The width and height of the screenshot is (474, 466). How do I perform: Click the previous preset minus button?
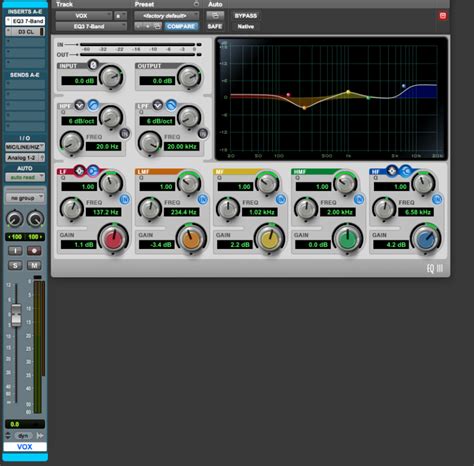[x=139, y=26]
